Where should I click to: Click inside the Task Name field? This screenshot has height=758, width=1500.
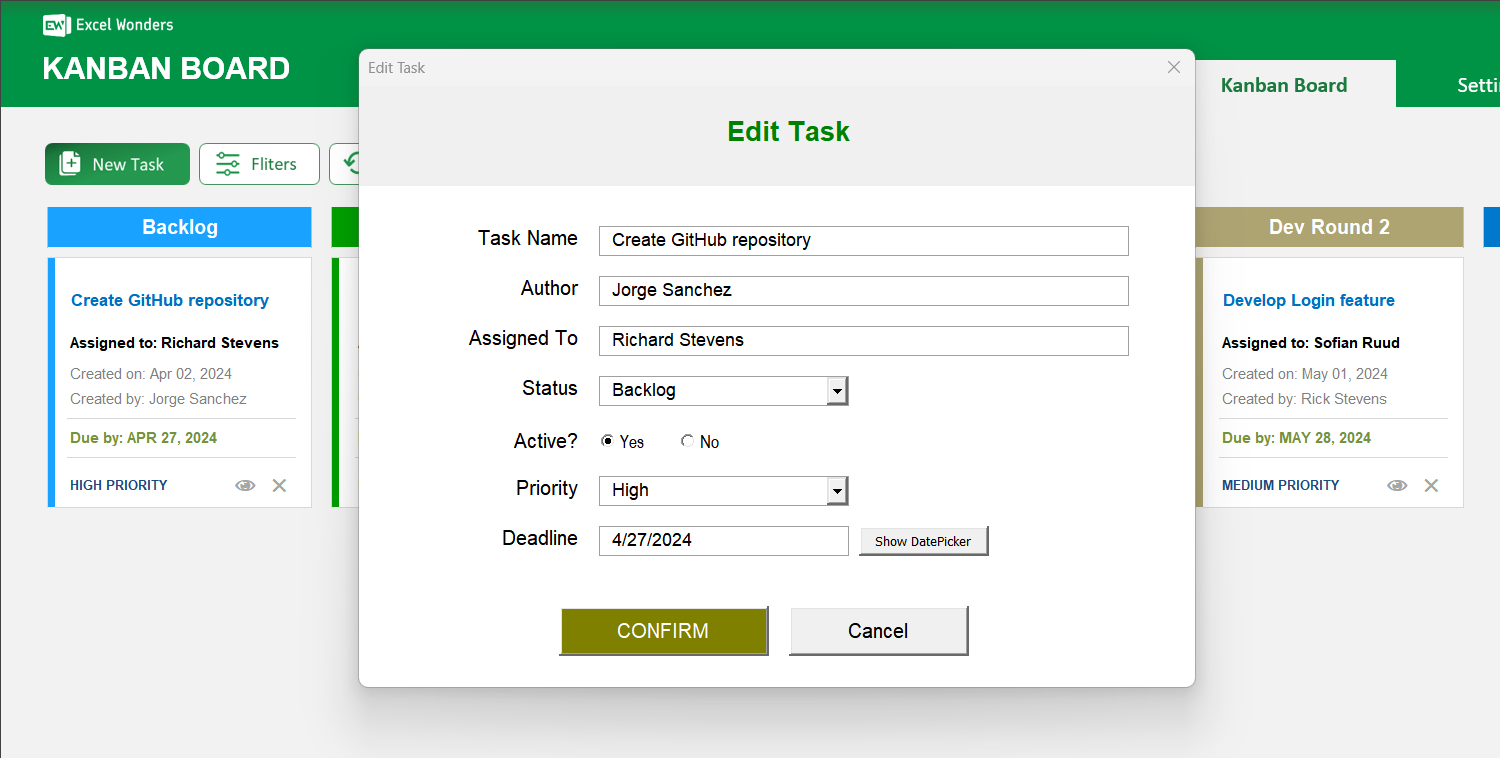point(863,240)
